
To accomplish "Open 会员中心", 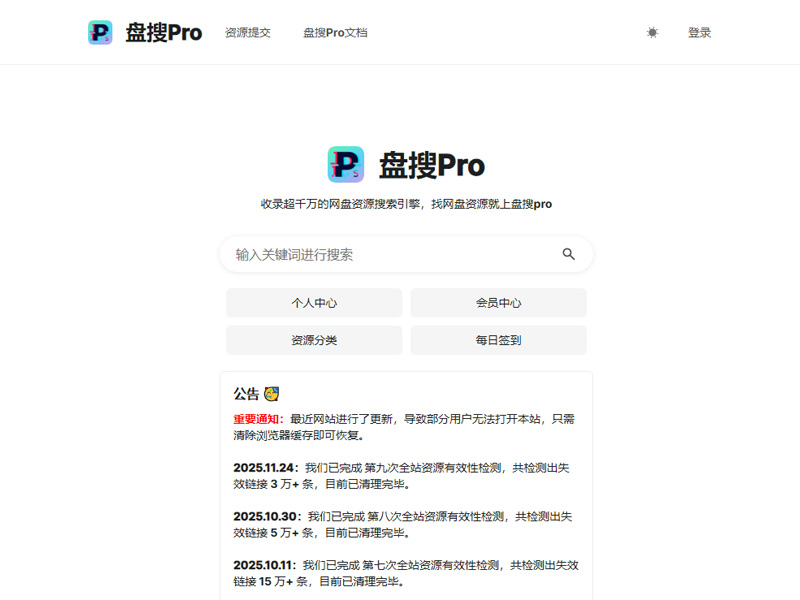I will 499,303.
